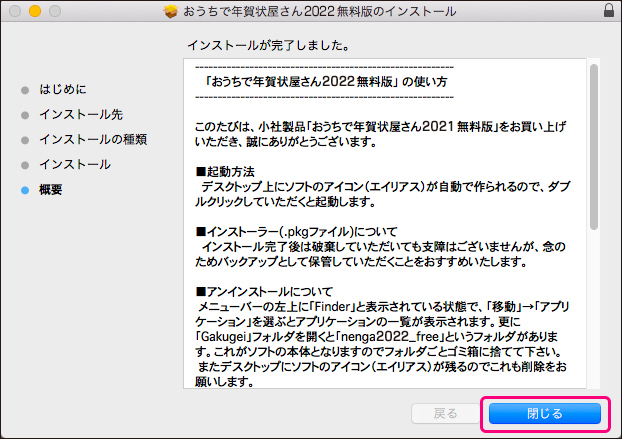Select the インストール先 step in sidebar
Image resolution: width=622 pixels, height=439 pixels.
click(81, 115)
